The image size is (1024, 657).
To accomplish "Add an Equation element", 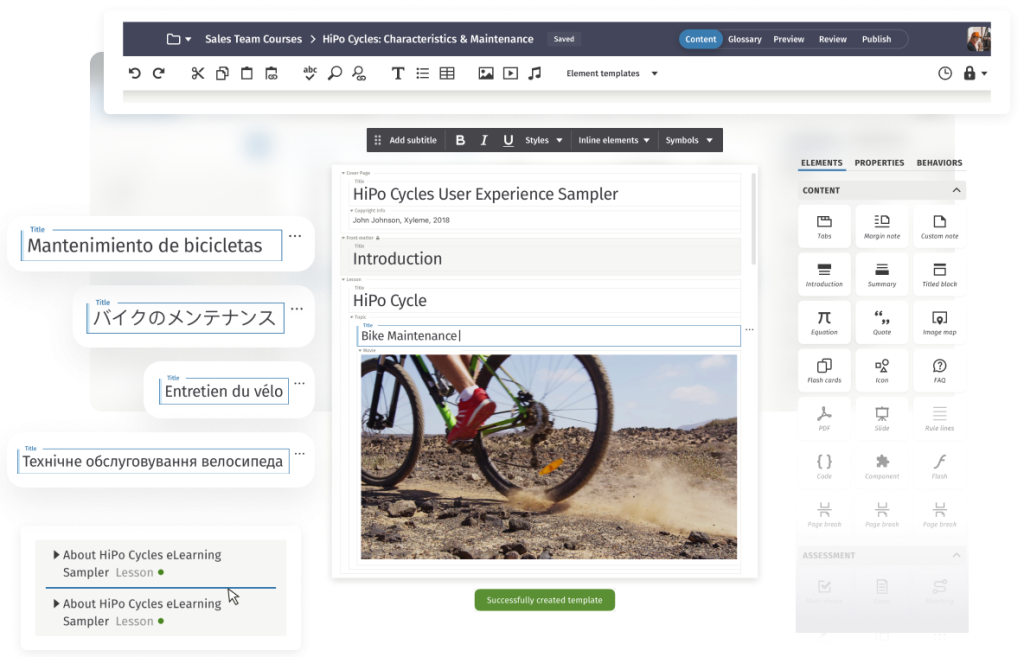I will coord(824,323).
